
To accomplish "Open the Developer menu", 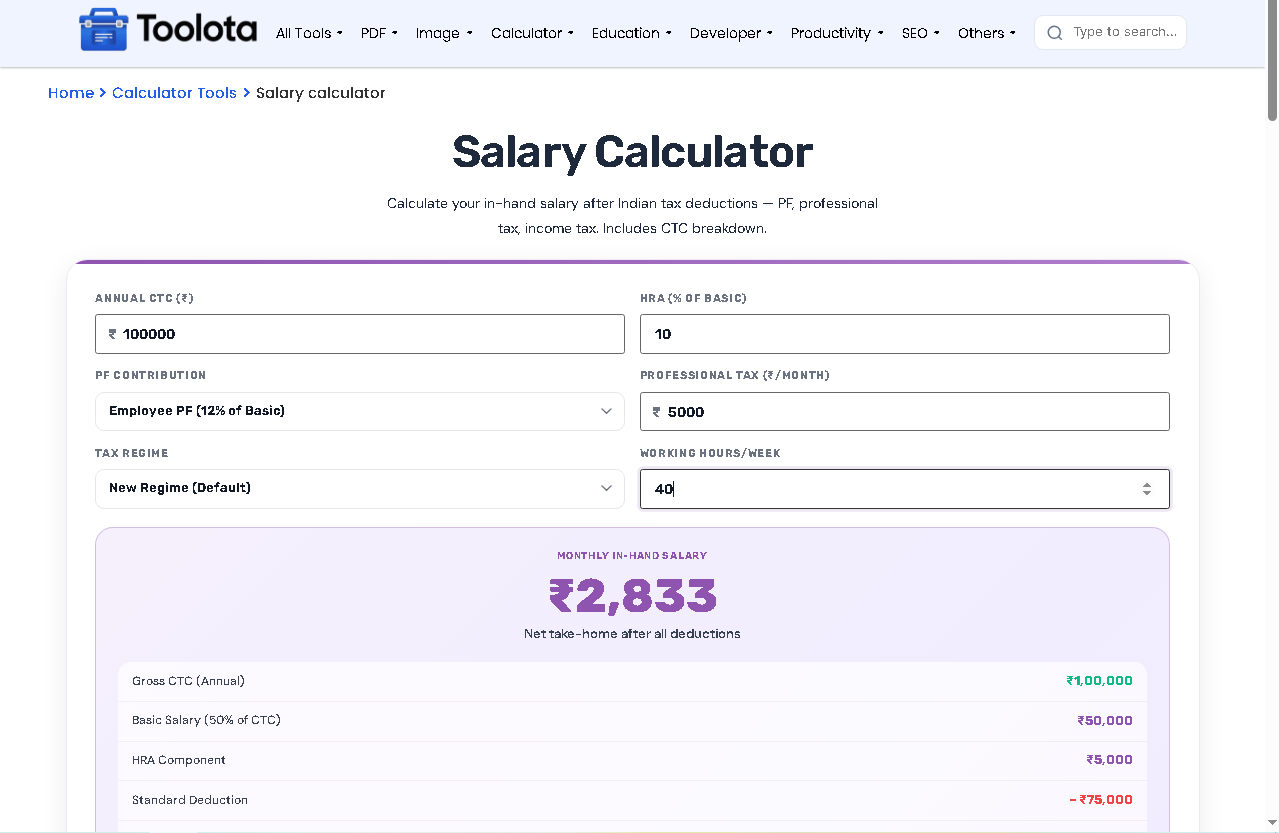I will click(731, 33).
